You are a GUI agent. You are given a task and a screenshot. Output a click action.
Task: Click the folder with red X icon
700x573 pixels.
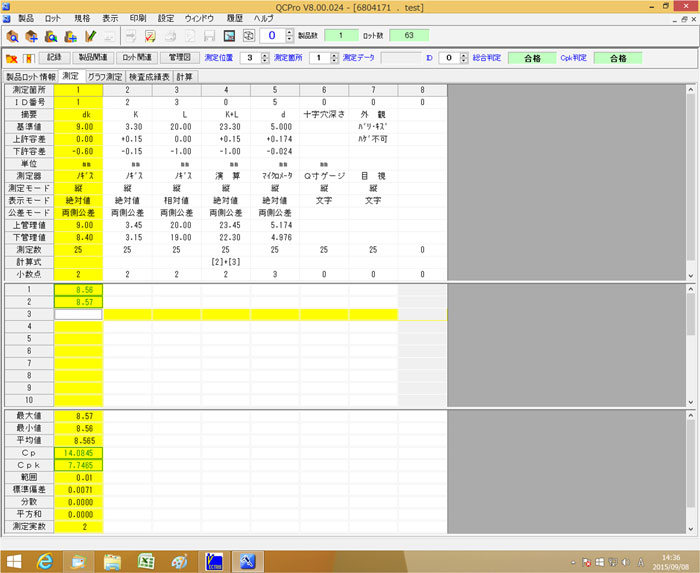coord(12,58)
